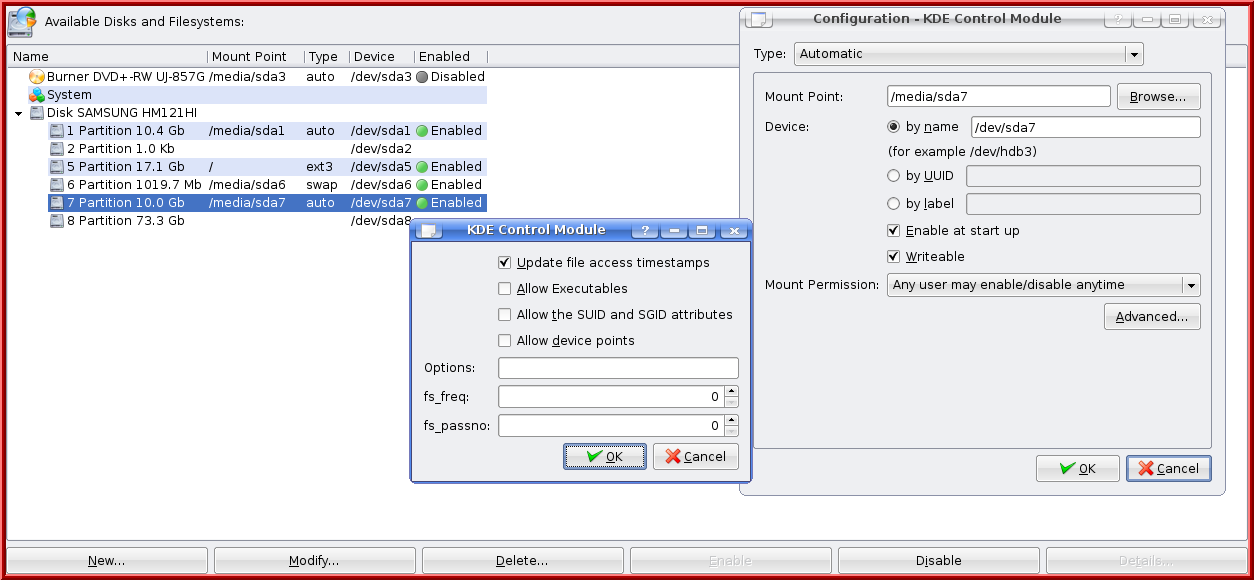1254x580 pixels.
Task: Click the Modify... button
Action: tap(314, 561)
